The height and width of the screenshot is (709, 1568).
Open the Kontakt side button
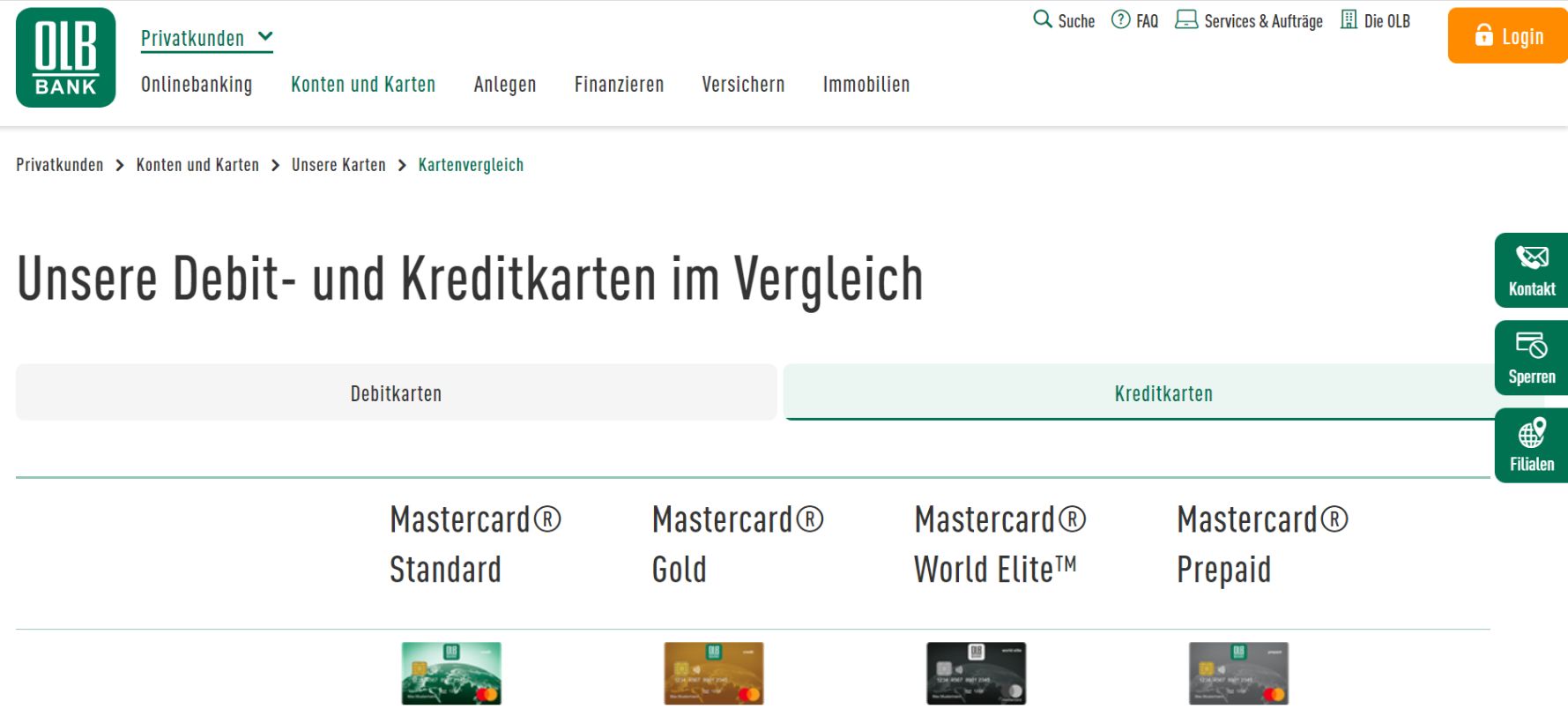[x=1531, y=270]
